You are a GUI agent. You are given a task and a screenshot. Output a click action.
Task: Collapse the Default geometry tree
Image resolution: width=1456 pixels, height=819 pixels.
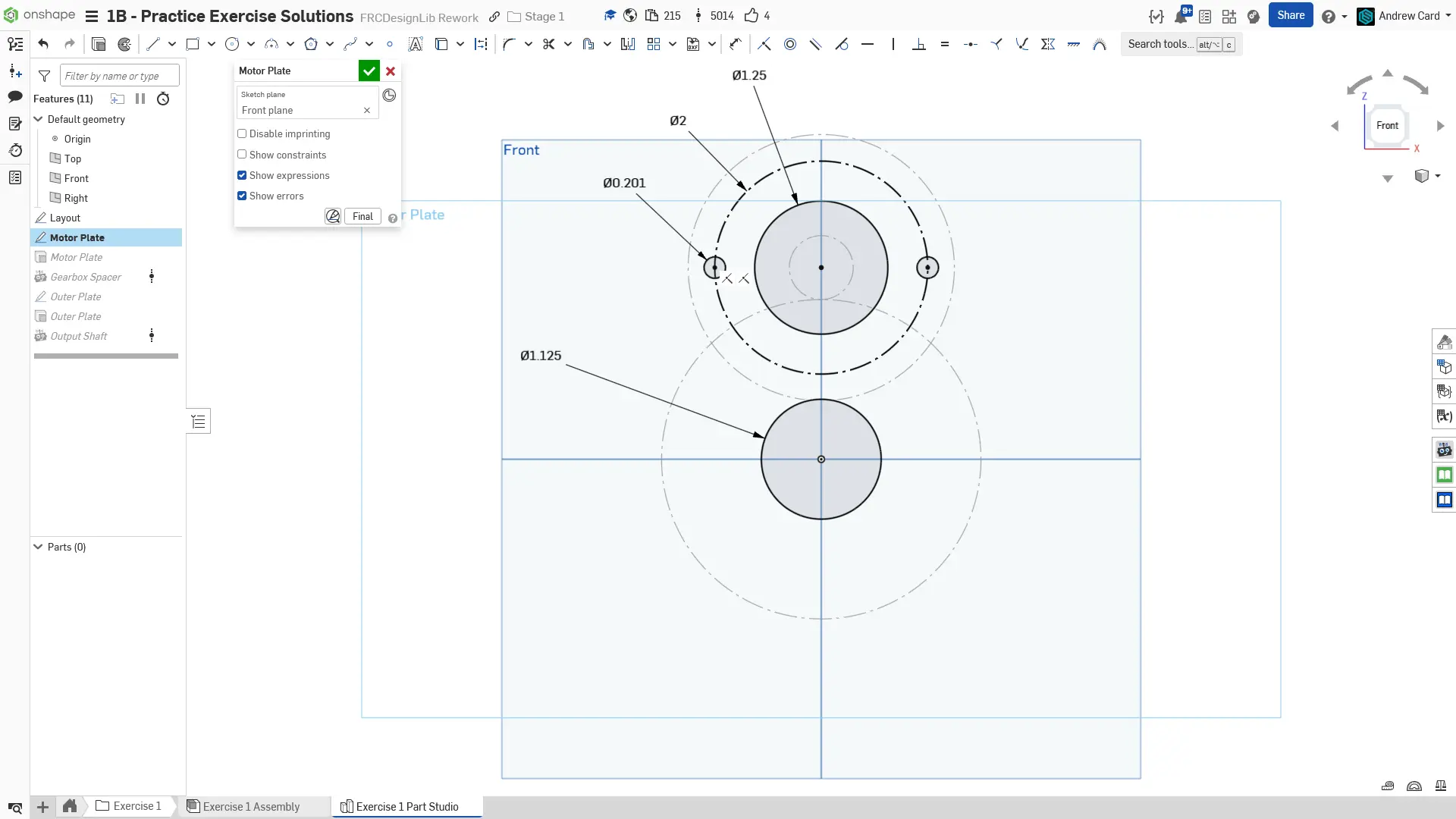point(38,119)
